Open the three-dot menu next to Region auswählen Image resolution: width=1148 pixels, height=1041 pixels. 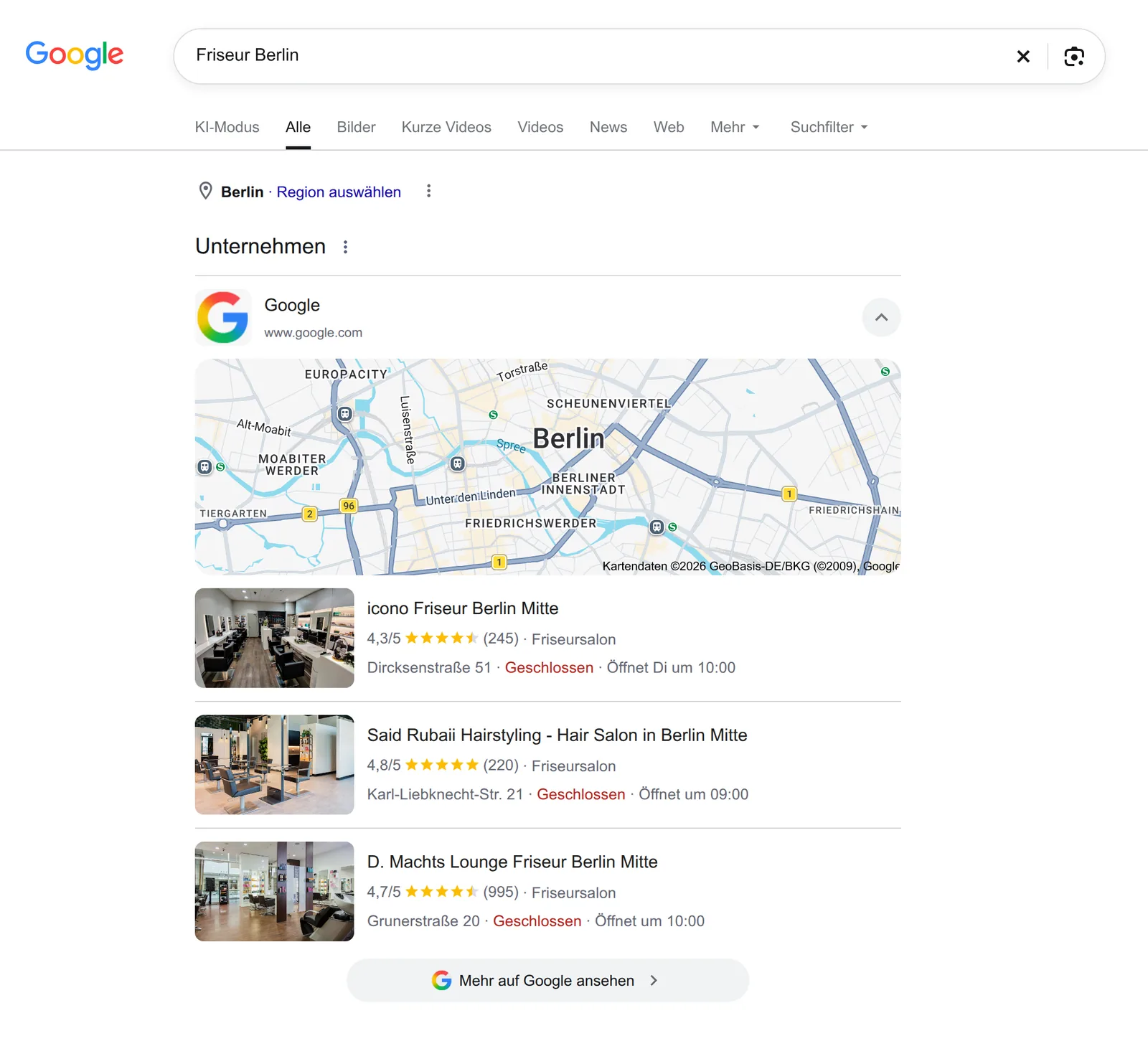coord(428,191)
